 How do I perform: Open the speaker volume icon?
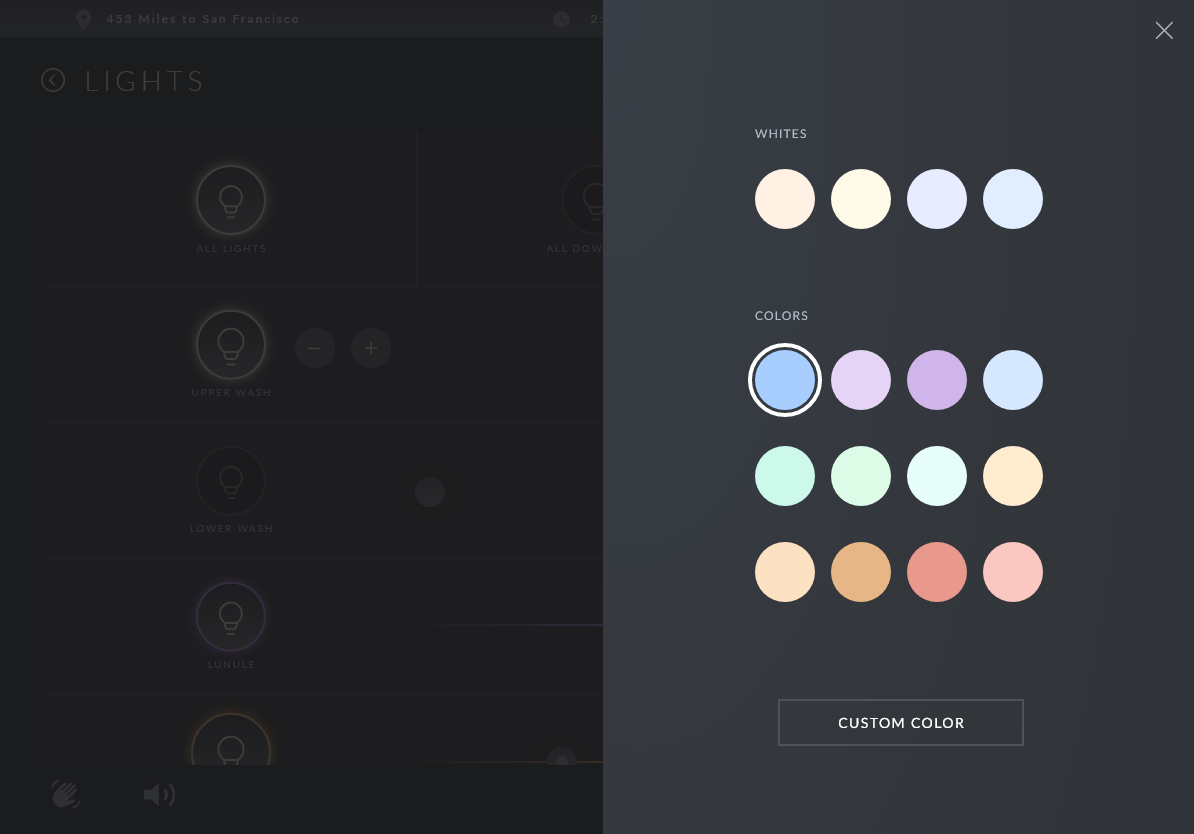pos(159,795)
